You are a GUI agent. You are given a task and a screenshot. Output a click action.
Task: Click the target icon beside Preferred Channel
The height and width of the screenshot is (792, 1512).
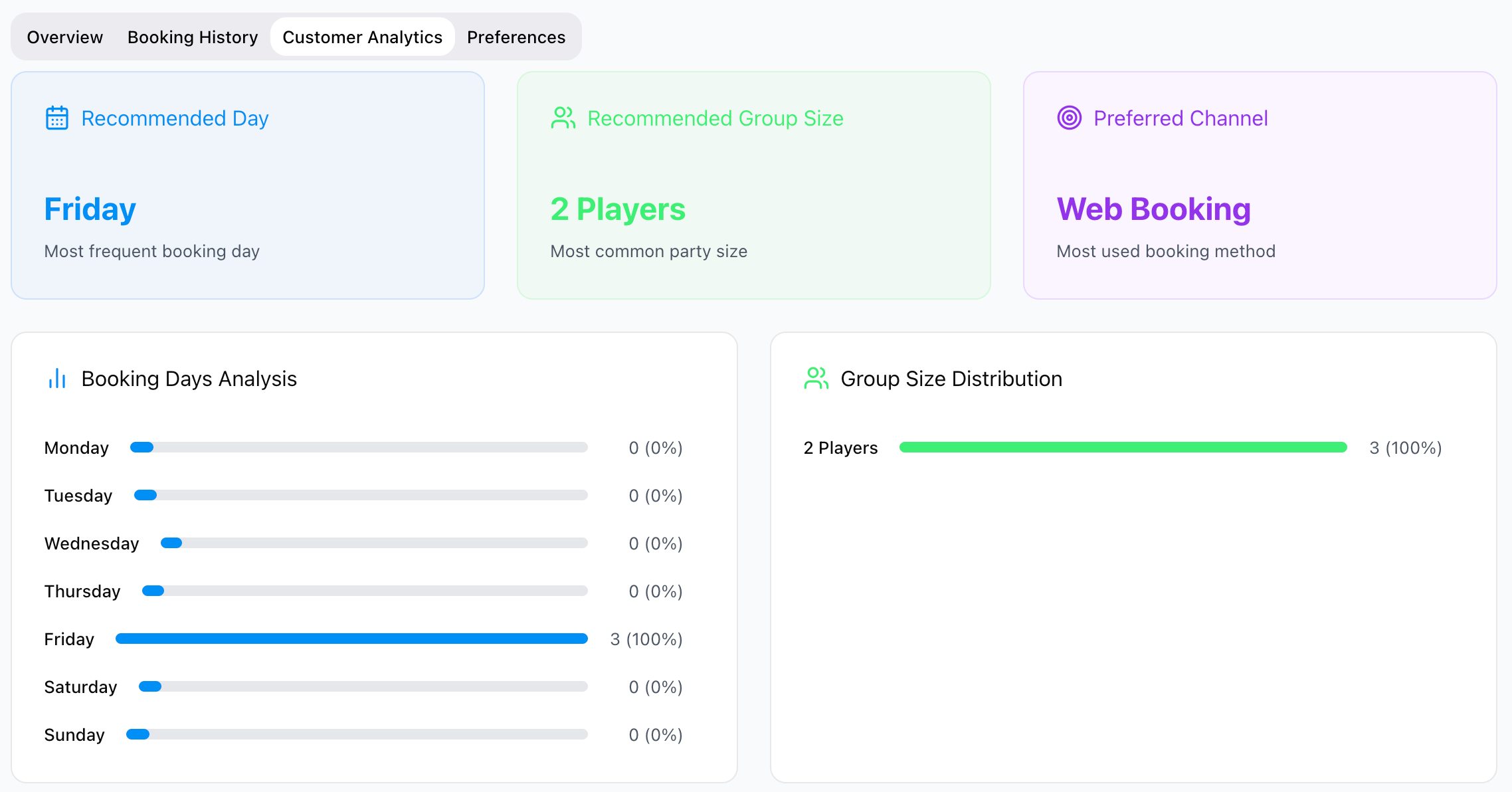[1070, 118]
